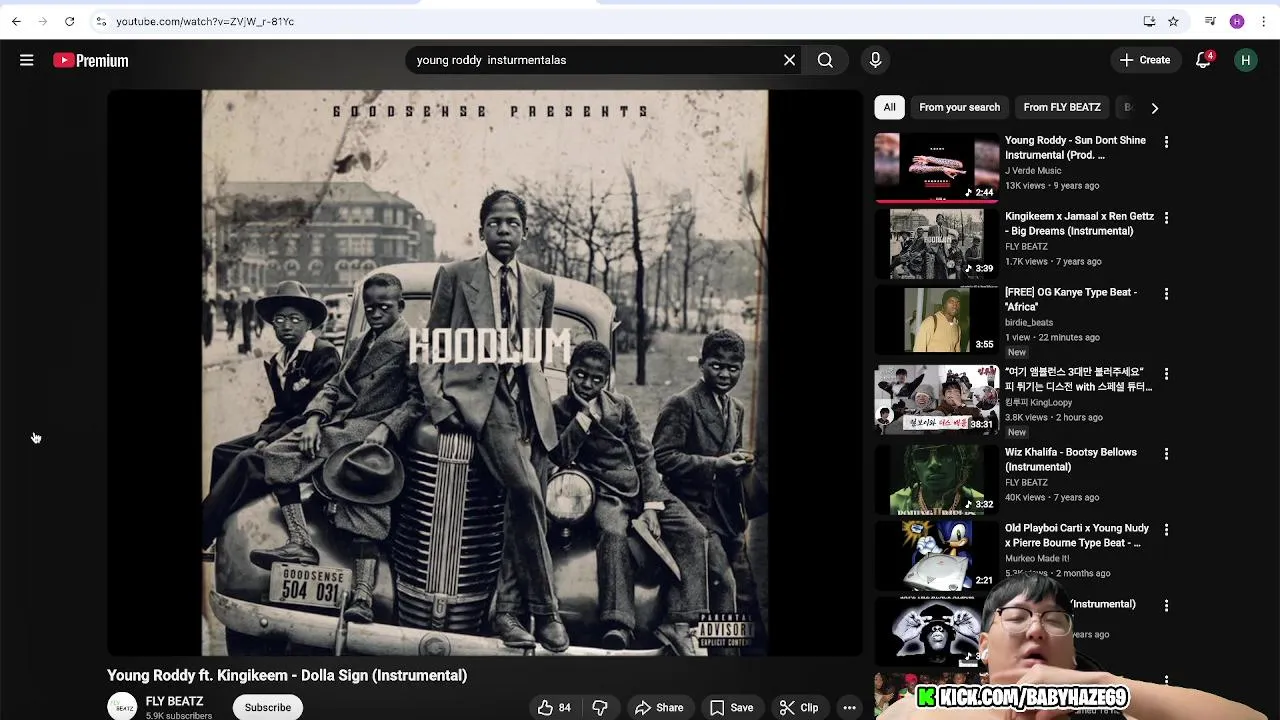Start voice search with microphone icon

[x=875, y=60]
